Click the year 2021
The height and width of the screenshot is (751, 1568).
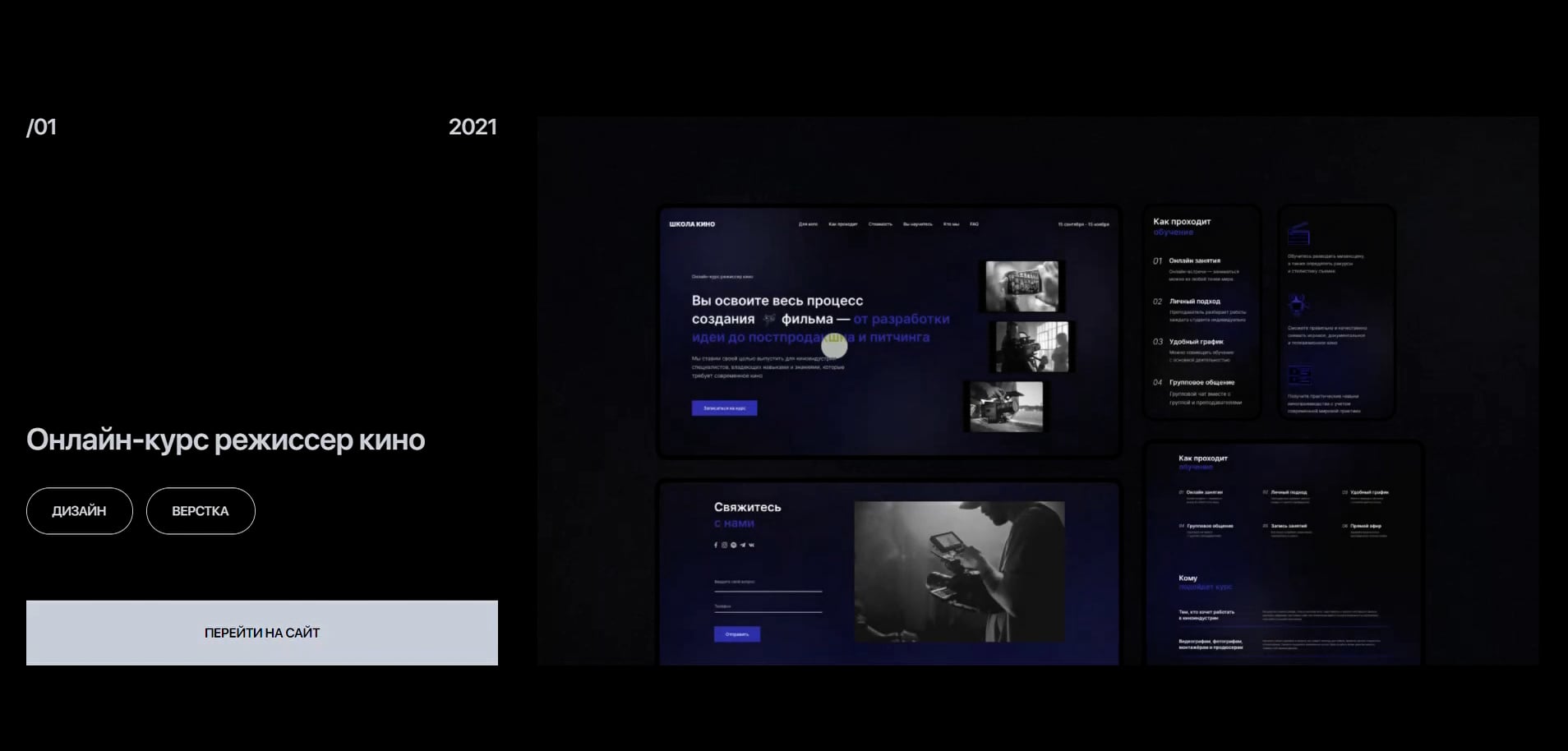click(473, 127)
